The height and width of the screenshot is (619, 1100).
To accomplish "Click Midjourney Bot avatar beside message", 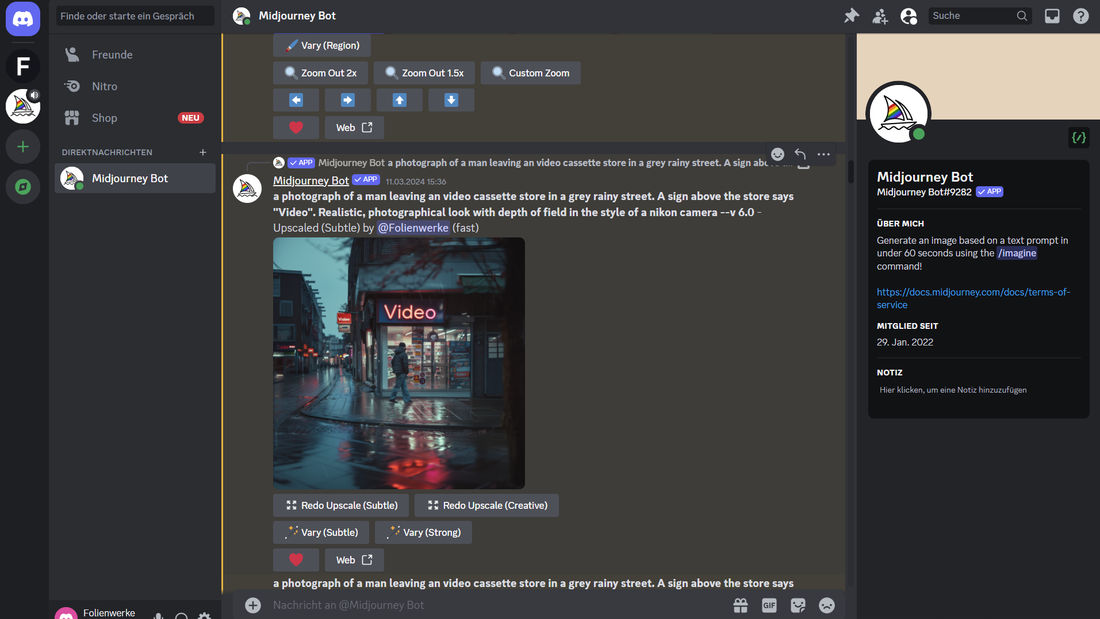I will coord(247,189).
